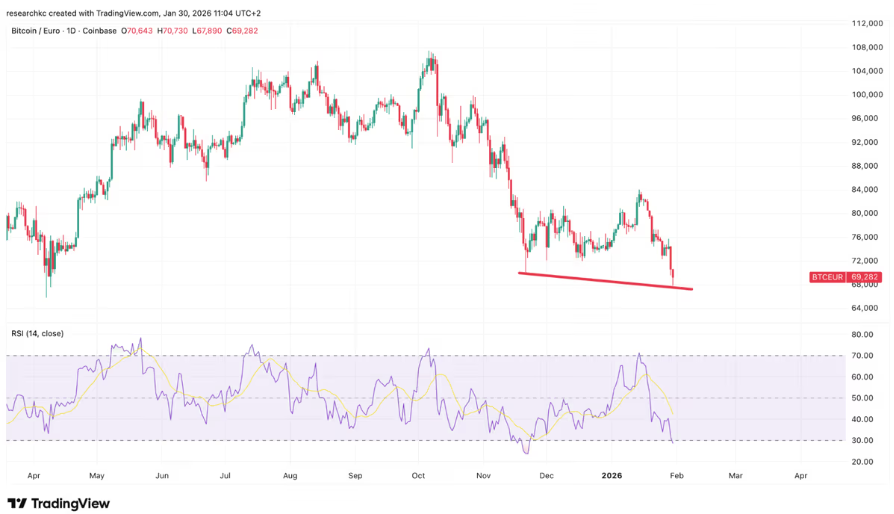Click the Feb label on time axis
This screenshot has width=894, height=514.
coord(679,478)
